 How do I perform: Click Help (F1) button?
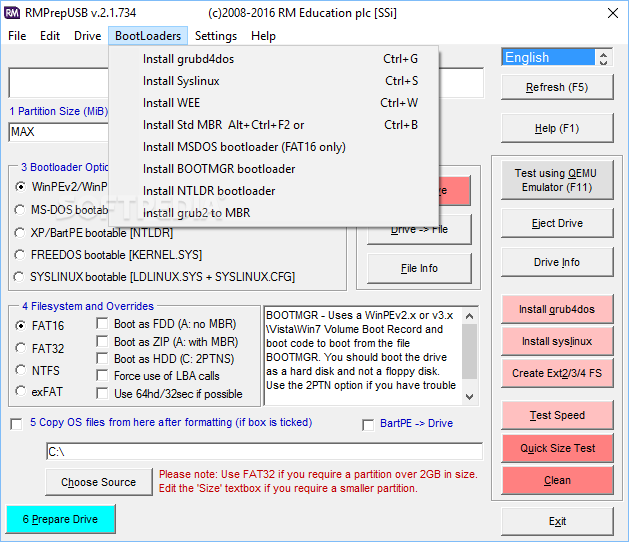pyautogui.click(x=557, y=128)
